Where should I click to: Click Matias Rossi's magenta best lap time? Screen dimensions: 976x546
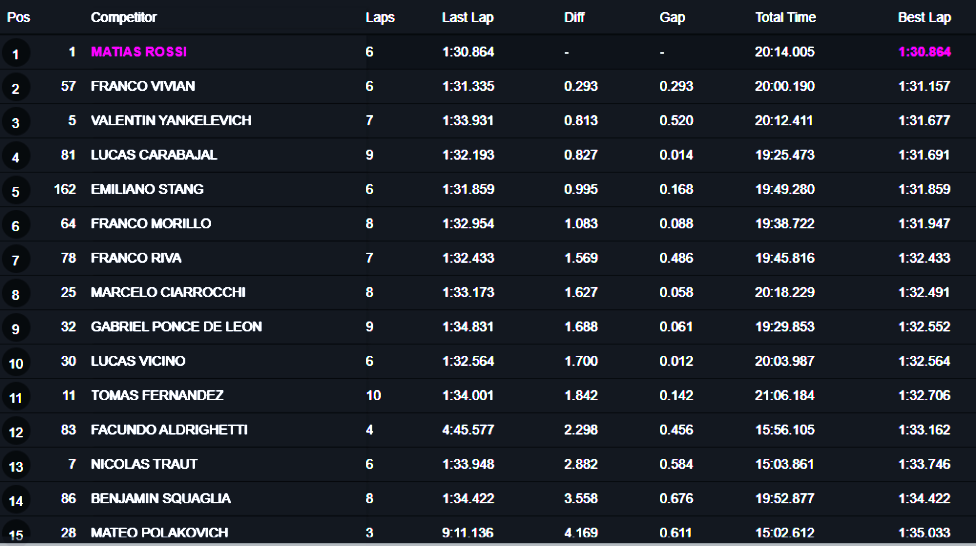click(x=924, y=52)
